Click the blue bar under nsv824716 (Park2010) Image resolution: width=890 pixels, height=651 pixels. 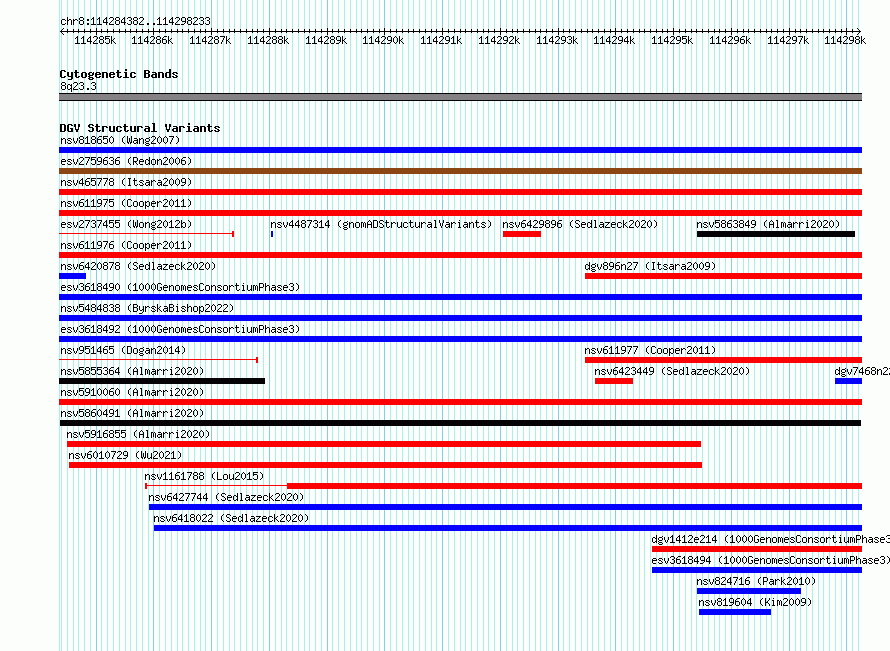pyautogui.click(x=749, y=591)
